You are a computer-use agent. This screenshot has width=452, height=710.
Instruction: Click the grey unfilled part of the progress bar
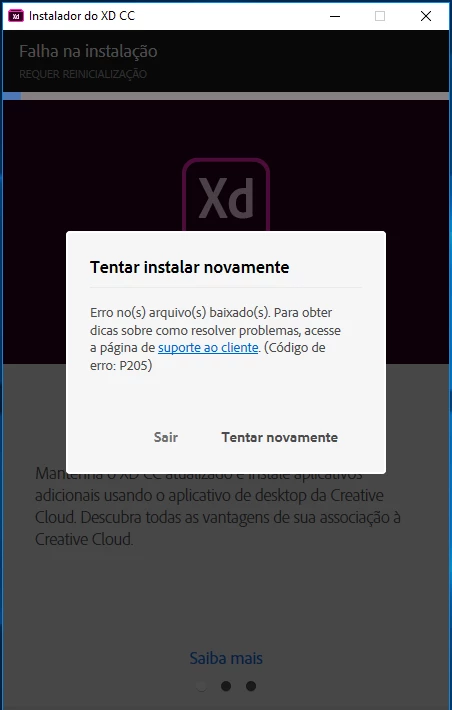tap(235, 96)
